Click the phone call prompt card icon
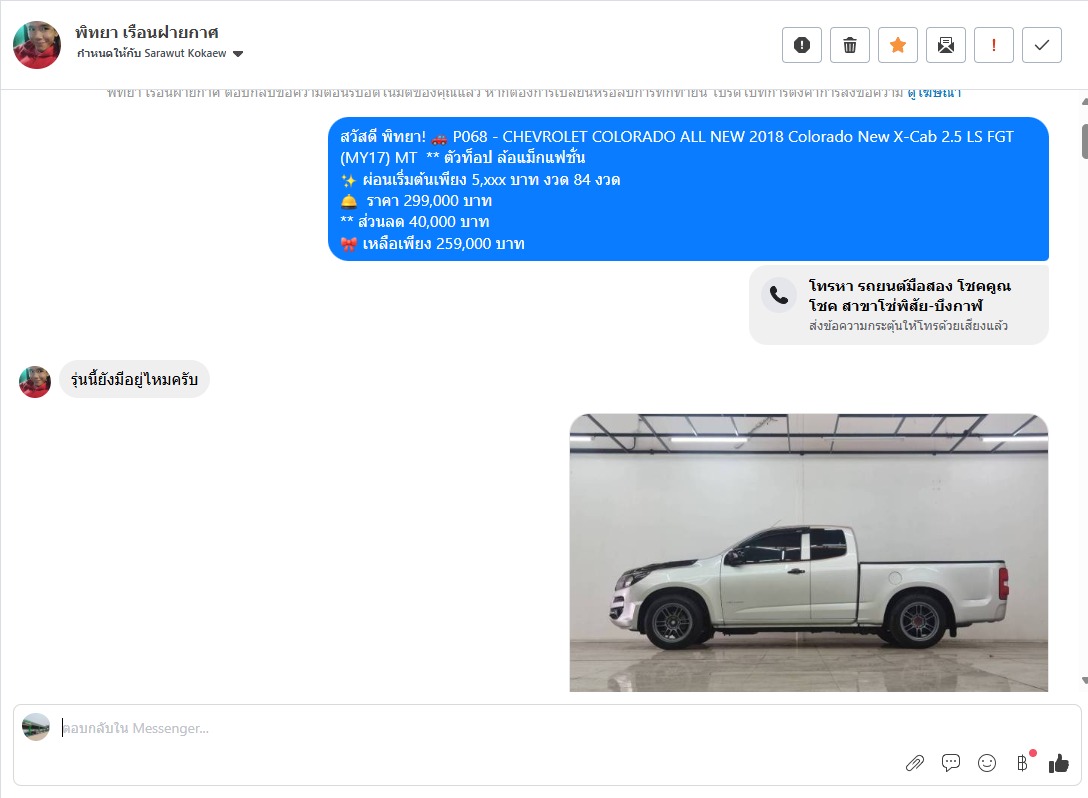The image size is (1088, 798). tap(779, 296)
